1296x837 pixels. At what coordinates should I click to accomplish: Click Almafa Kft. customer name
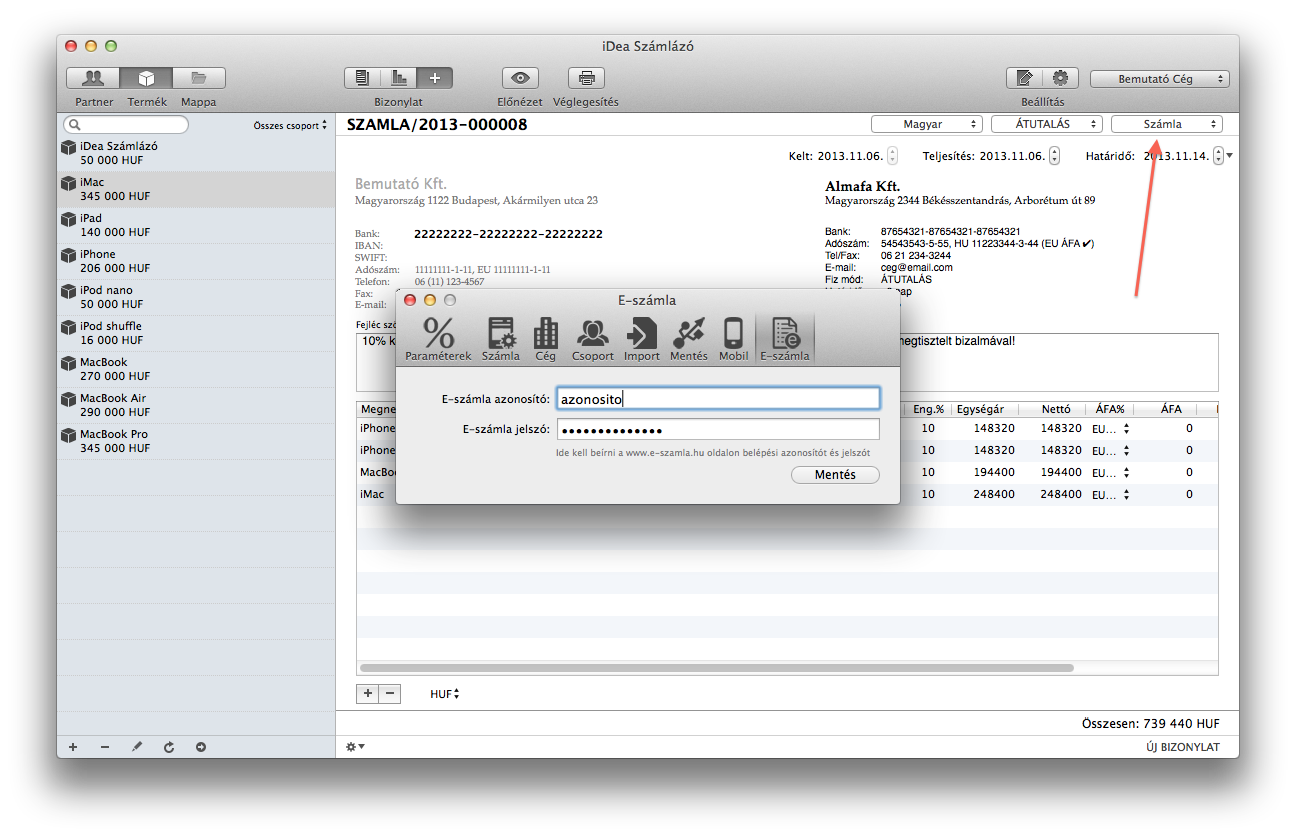862,186
